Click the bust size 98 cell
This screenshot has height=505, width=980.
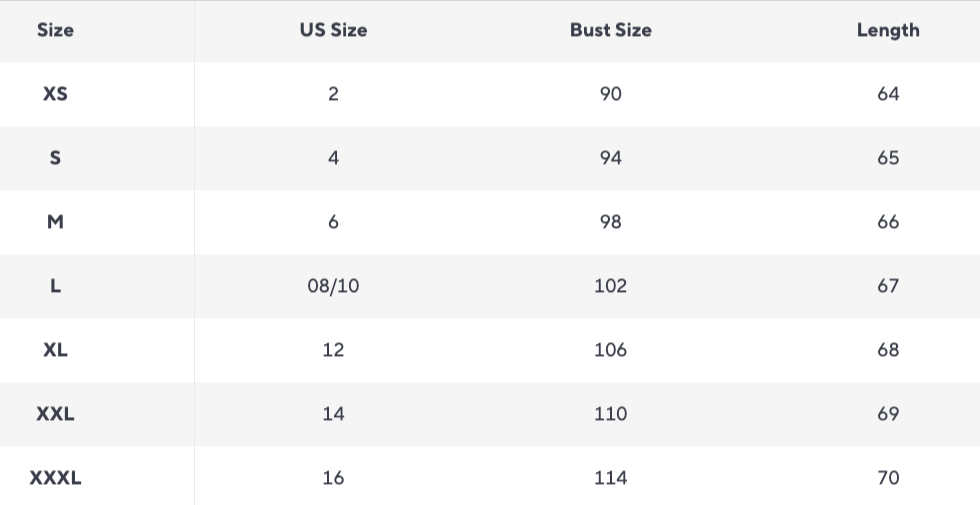pyautogui.click(x=610, y=222)
